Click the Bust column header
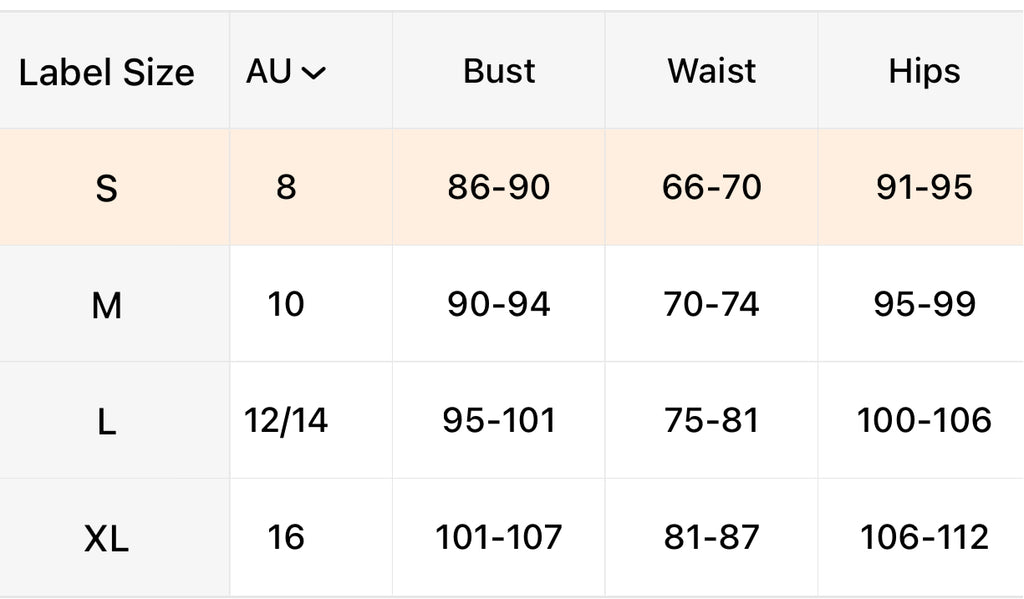 pyautogui.click(x=499, y=71)
